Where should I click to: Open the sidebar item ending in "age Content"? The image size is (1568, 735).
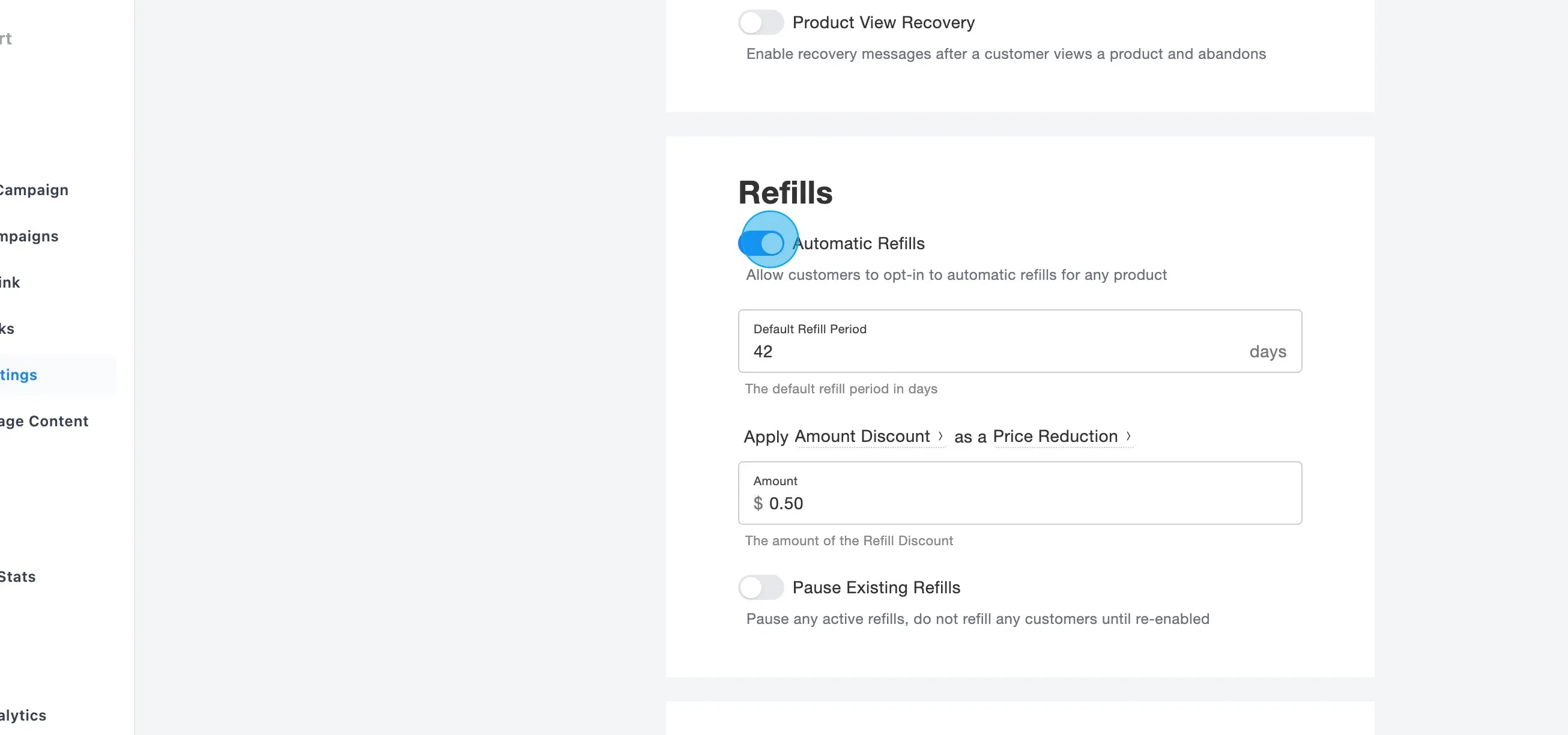pyautogui.click(x=44, y=421)
